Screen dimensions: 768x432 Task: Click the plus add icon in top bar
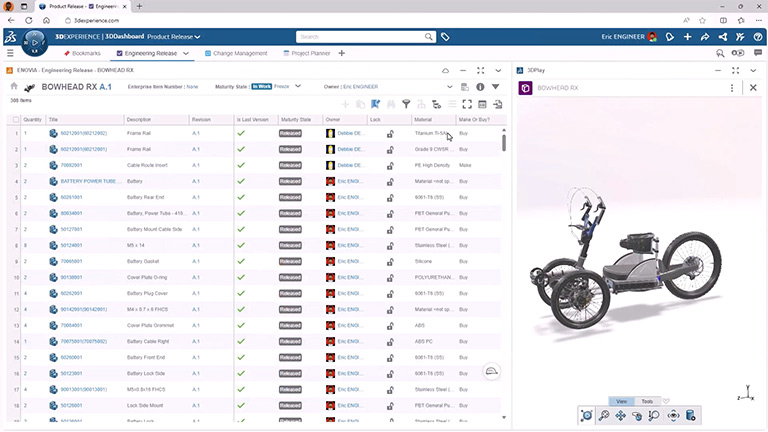coord(687,37)
